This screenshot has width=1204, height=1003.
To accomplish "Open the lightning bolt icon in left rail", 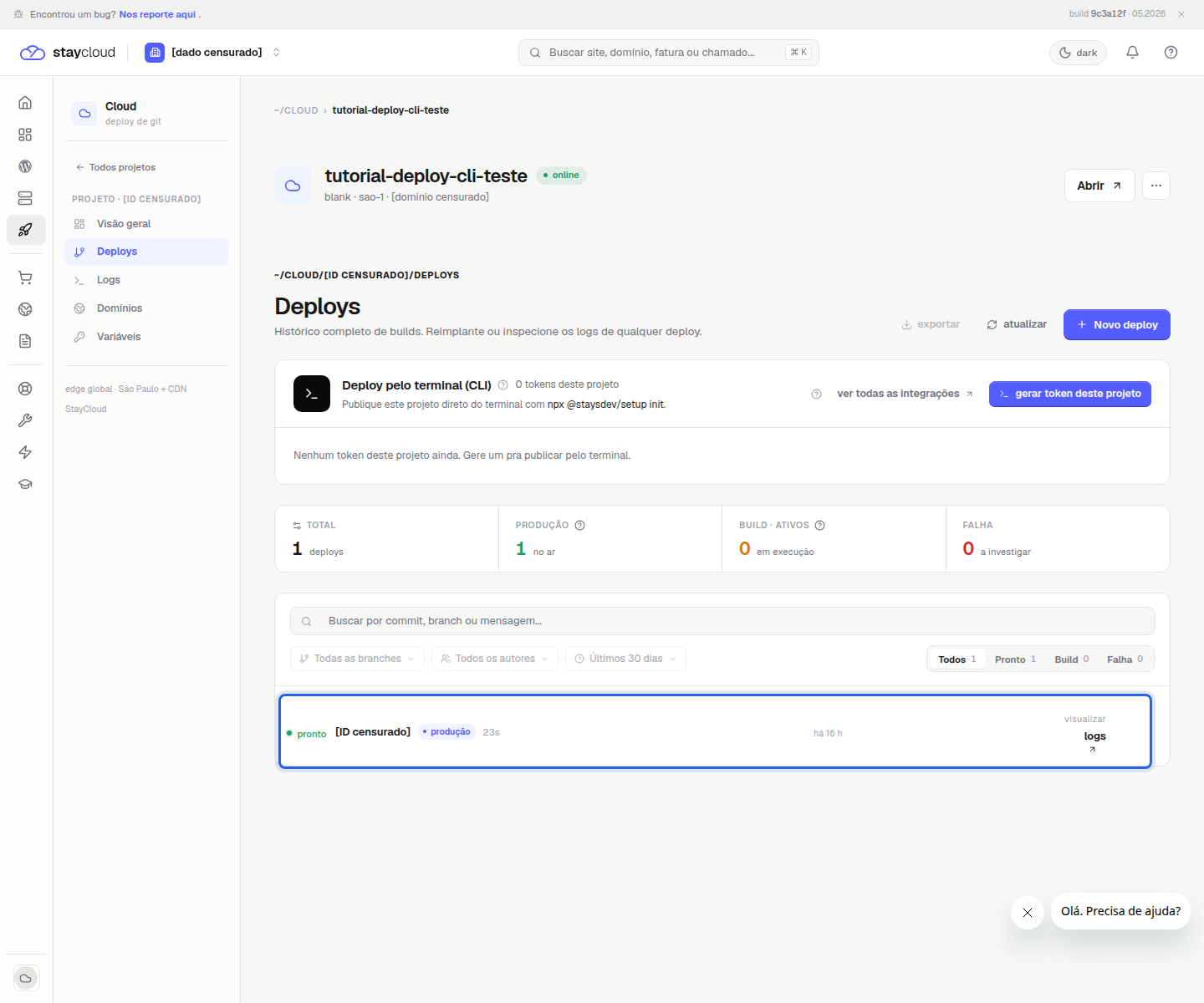I will pos(25,452).
